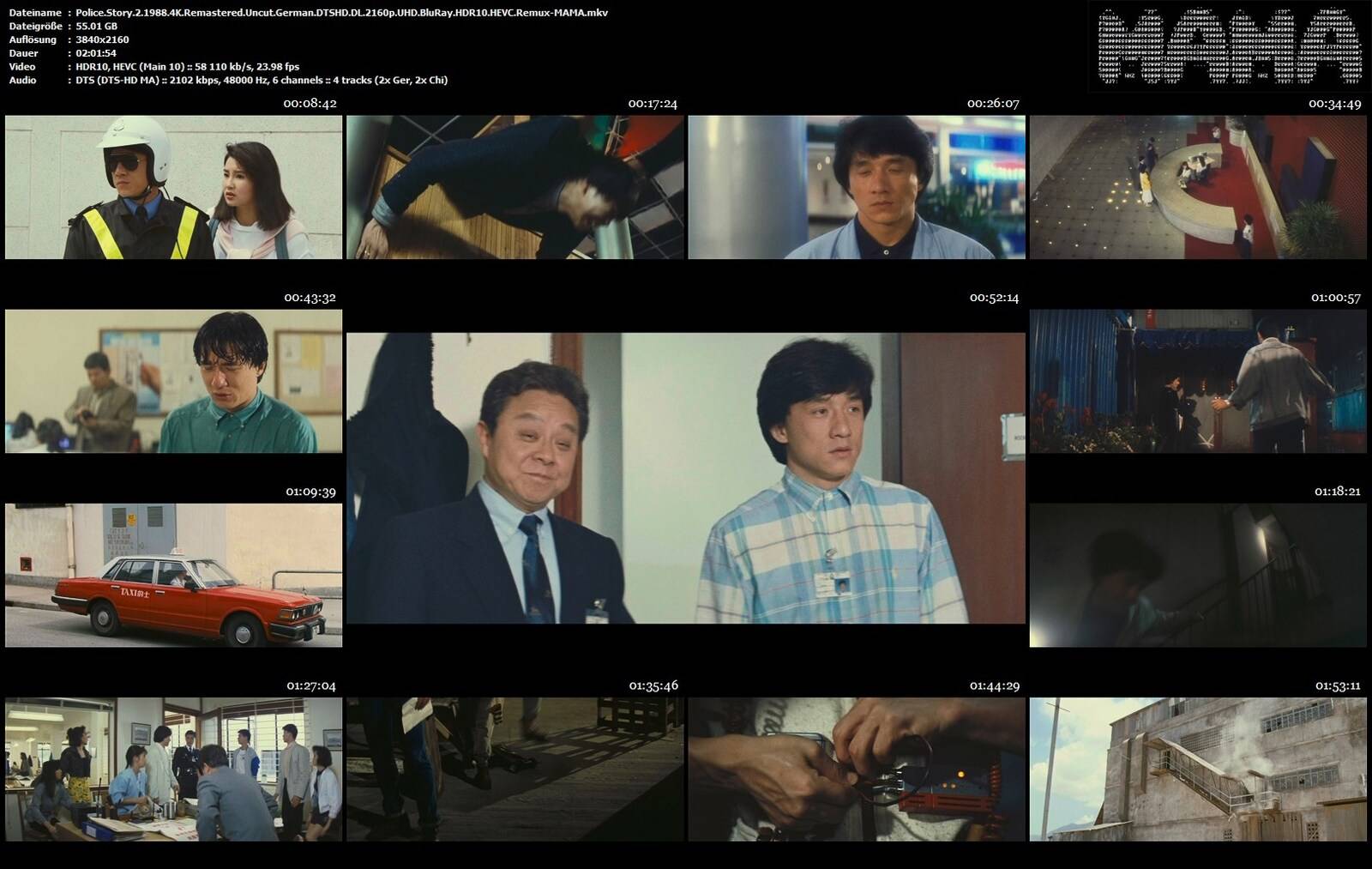Click the timestamp text 00:26:07
Image resolution: width=1372 pixels, height=869 pixels.
click(993, 104)
